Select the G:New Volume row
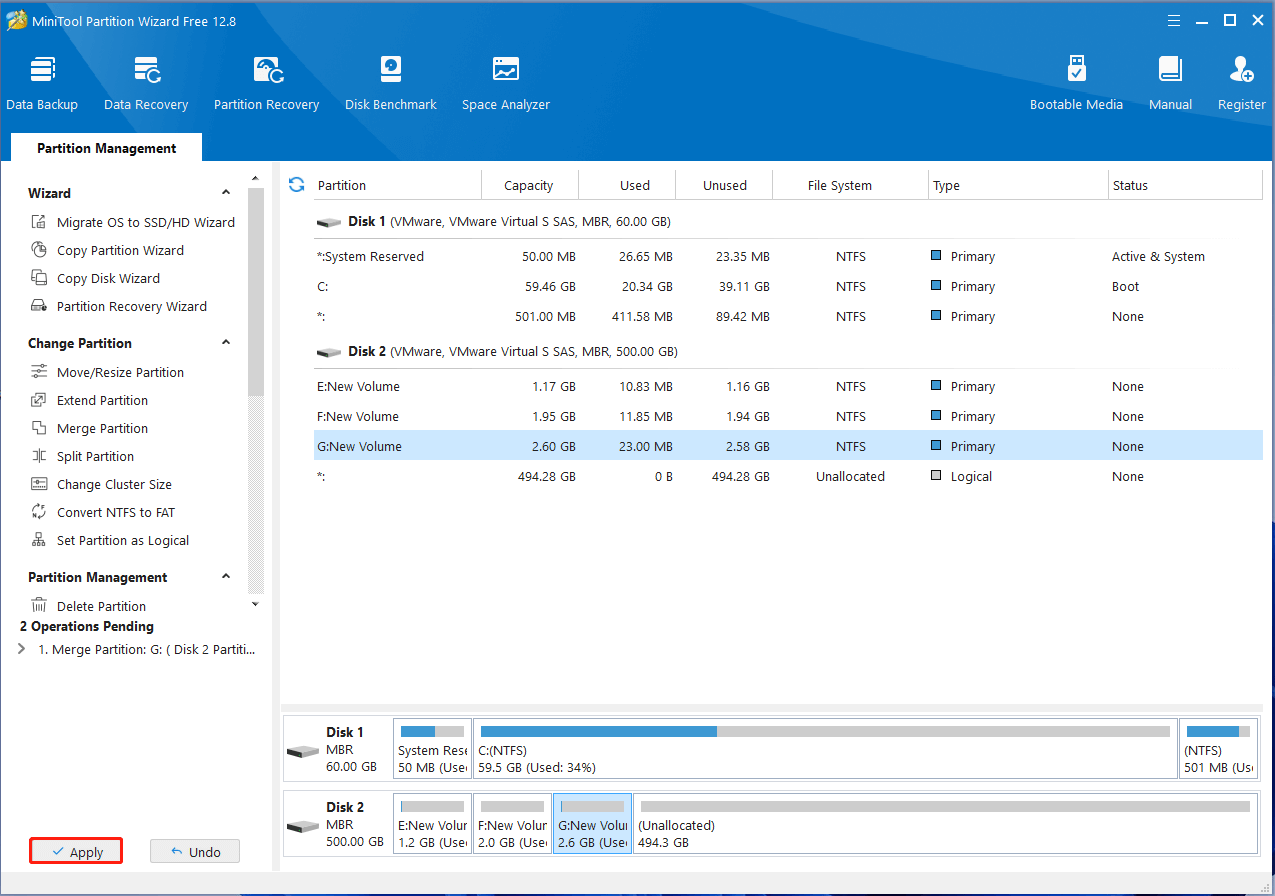The image size is (1275, 896). [788, 446]
